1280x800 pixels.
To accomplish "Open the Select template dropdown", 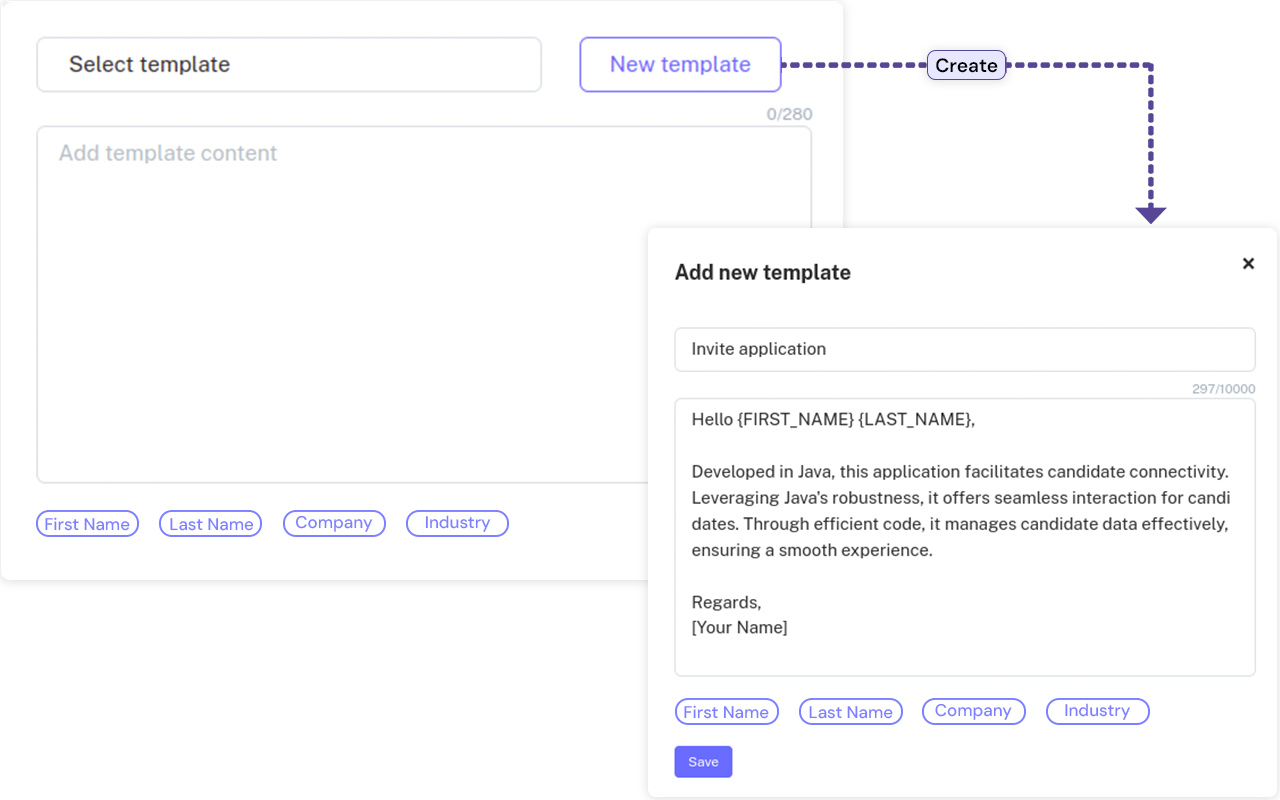I will 289,64.
